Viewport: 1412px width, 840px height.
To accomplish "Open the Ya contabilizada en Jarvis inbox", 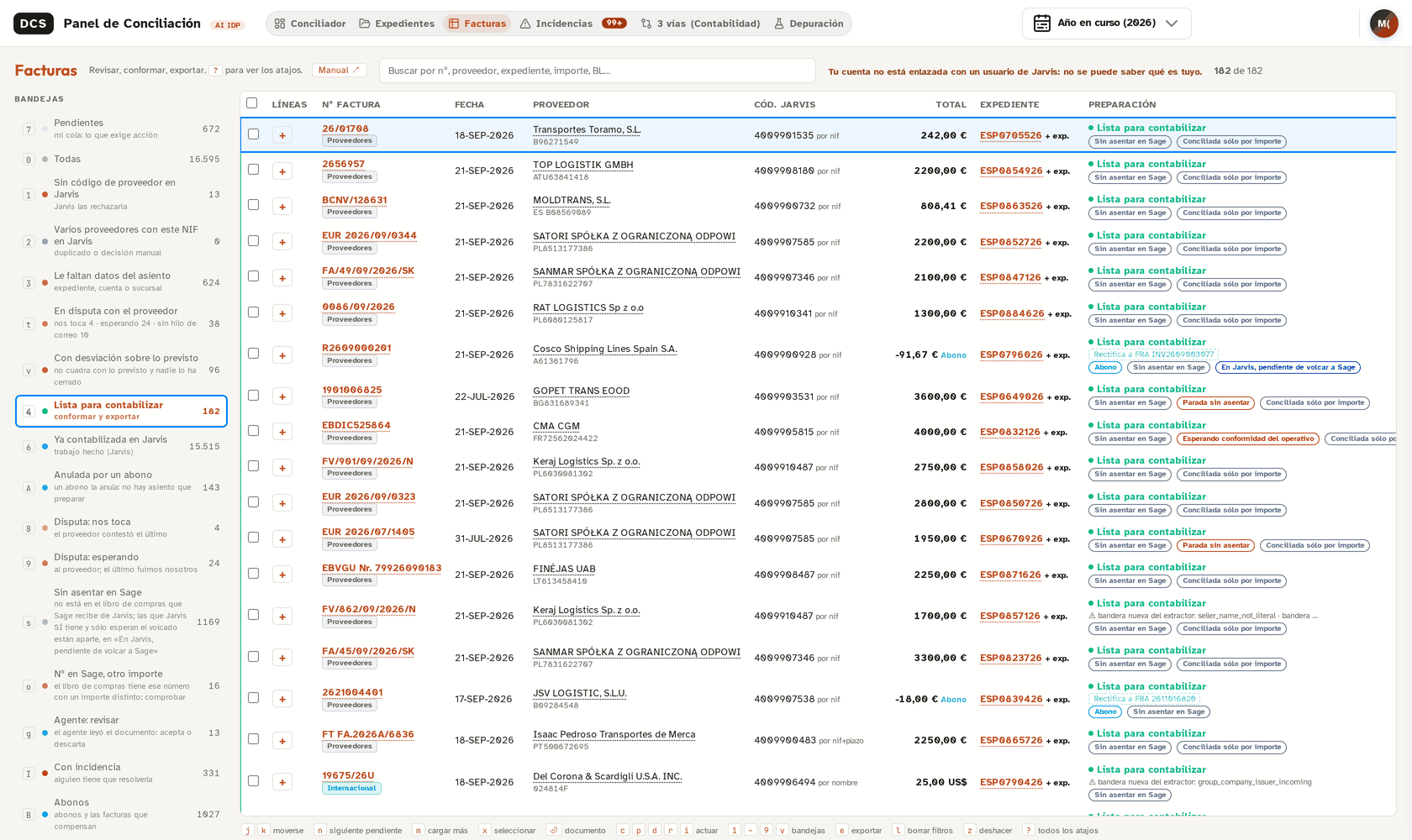I will (x=121, y=445).
